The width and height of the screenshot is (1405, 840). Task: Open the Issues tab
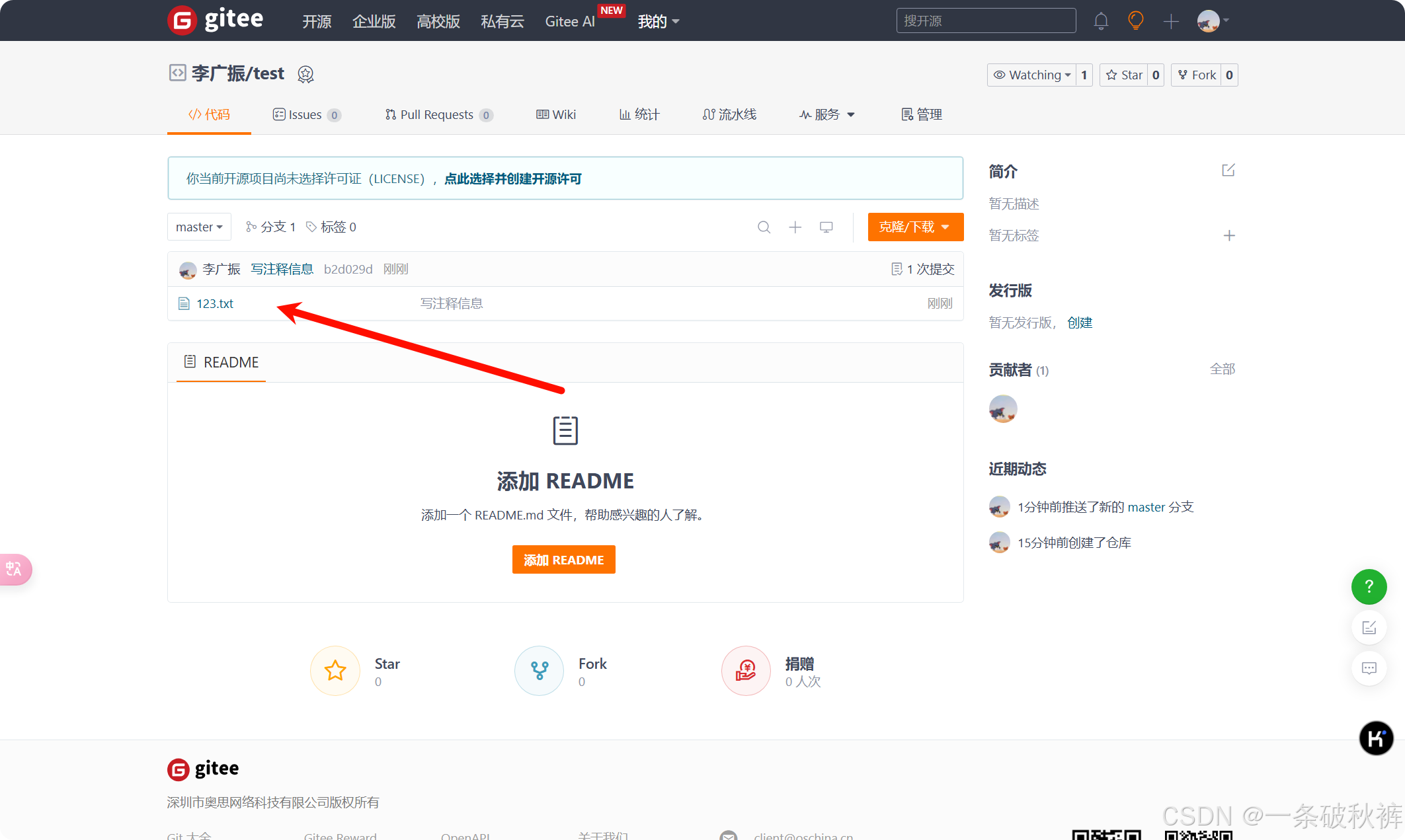(307, 115)
